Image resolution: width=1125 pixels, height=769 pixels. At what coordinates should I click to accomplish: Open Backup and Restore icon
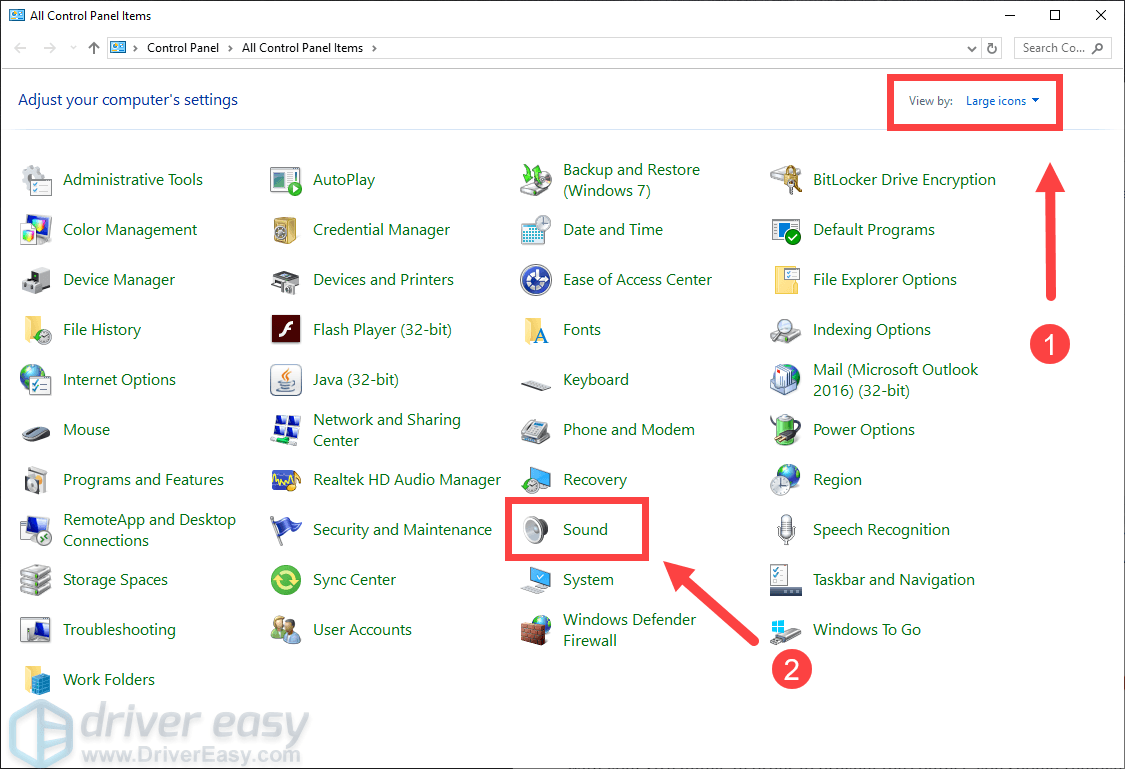(535, 180)
